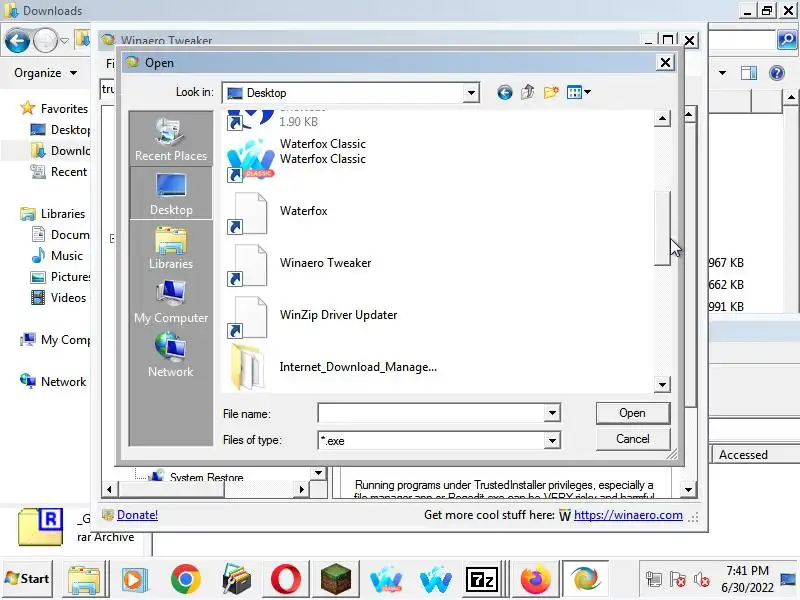Click the Cancel button

(633, 439)
